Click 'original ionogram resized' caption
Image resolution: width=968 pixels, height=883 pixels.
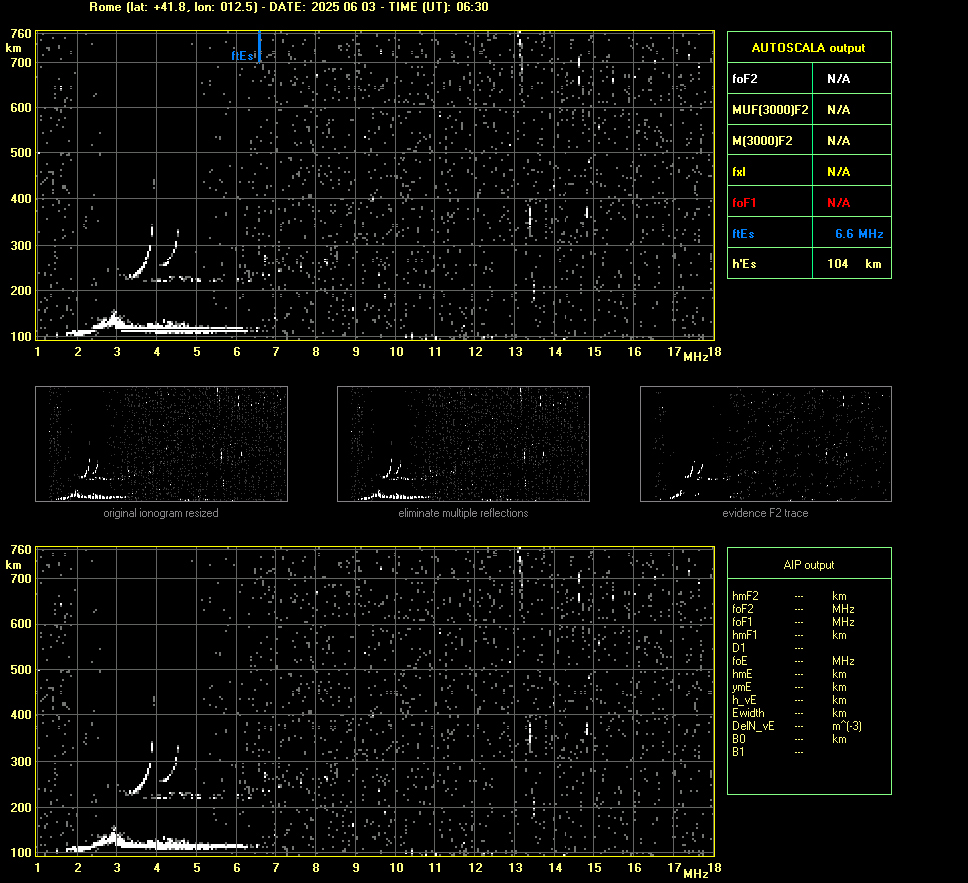coord(161,513)
